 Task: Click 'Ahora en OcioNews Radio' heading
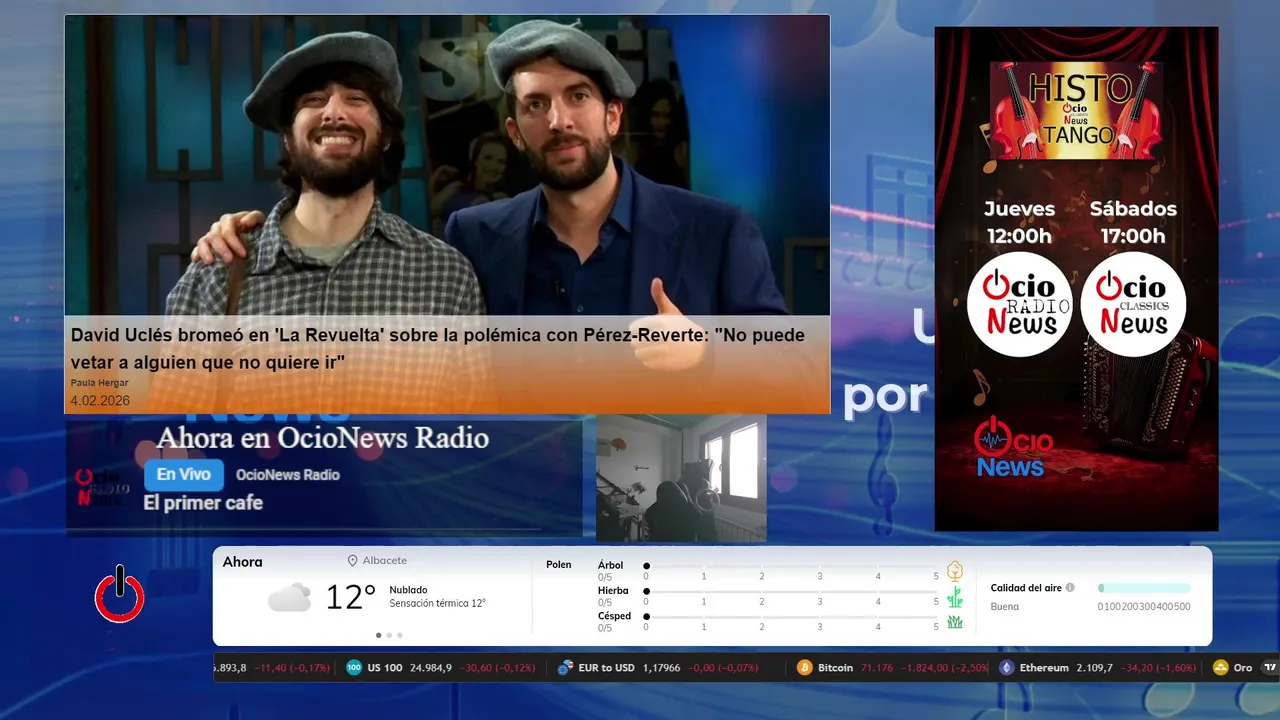tap(323, 438)
